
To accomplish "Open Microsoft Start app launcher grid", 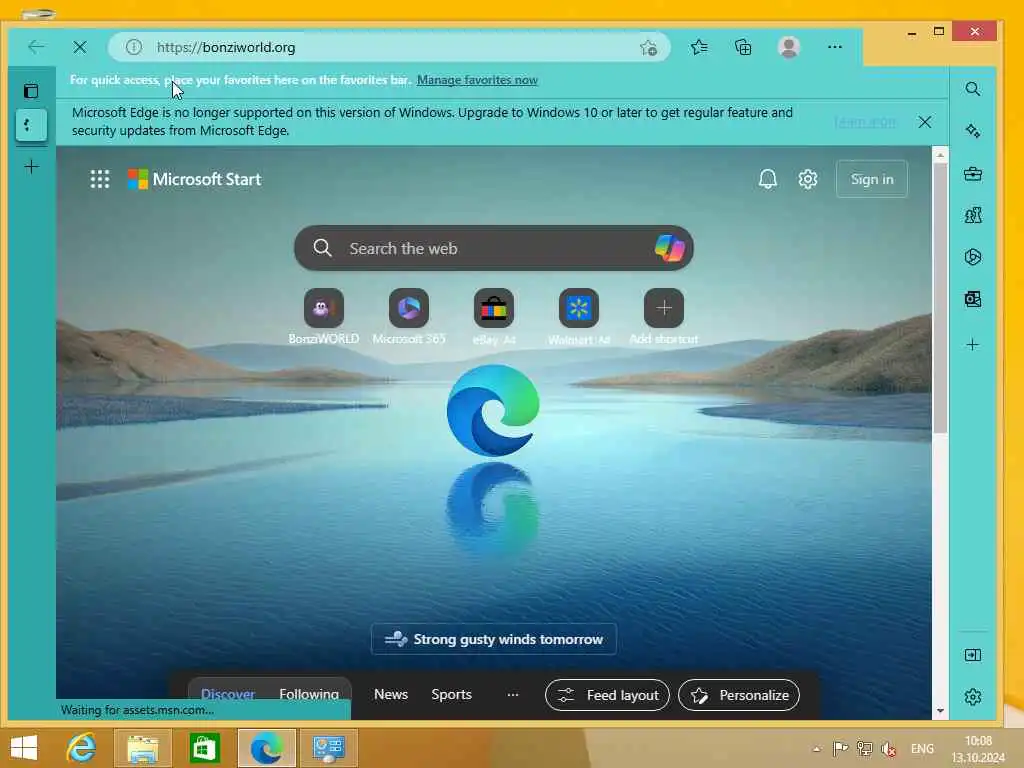I will [x=100, y=179].
